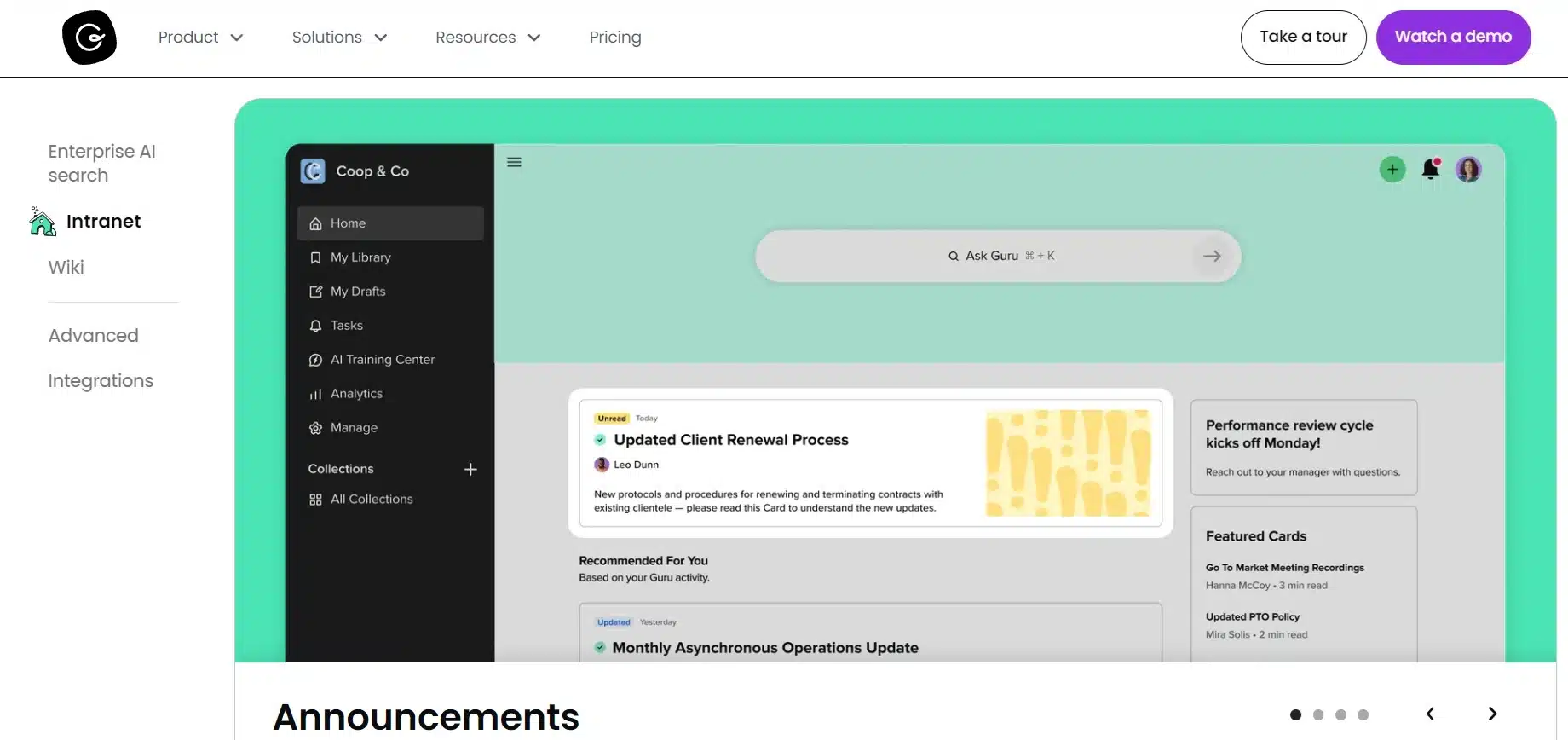Open All Collections grid icon
The width and height of the screenshot is (1568, 740).
pos(315,500)
